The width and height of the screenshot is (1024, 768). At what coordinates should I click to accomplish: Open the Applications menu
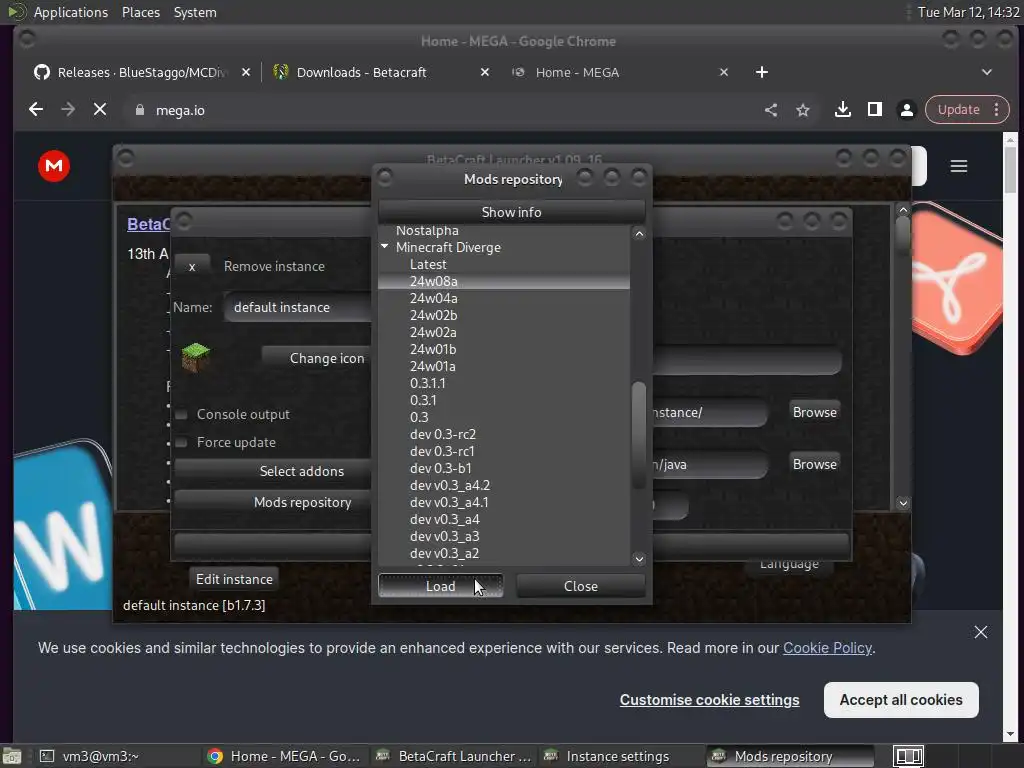[71, 12]
